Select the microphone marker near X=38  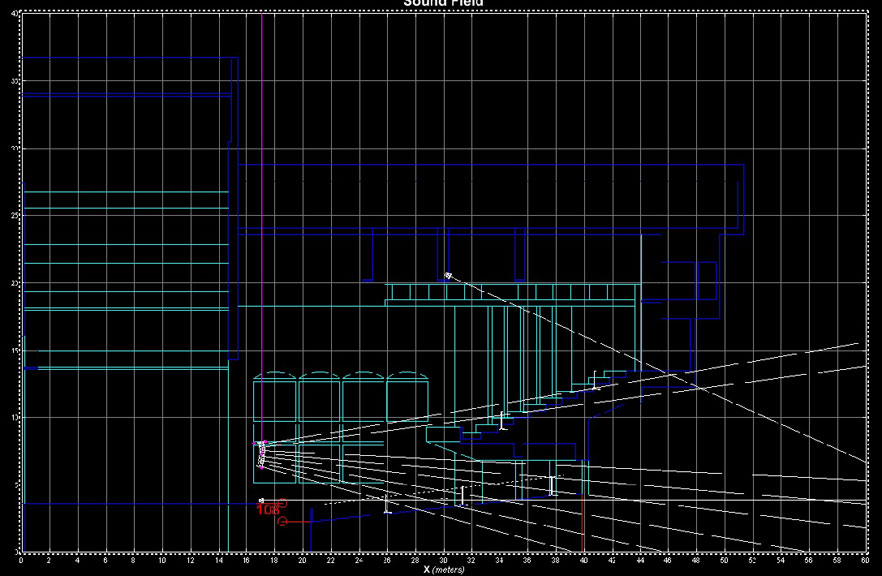click(551, 485)
